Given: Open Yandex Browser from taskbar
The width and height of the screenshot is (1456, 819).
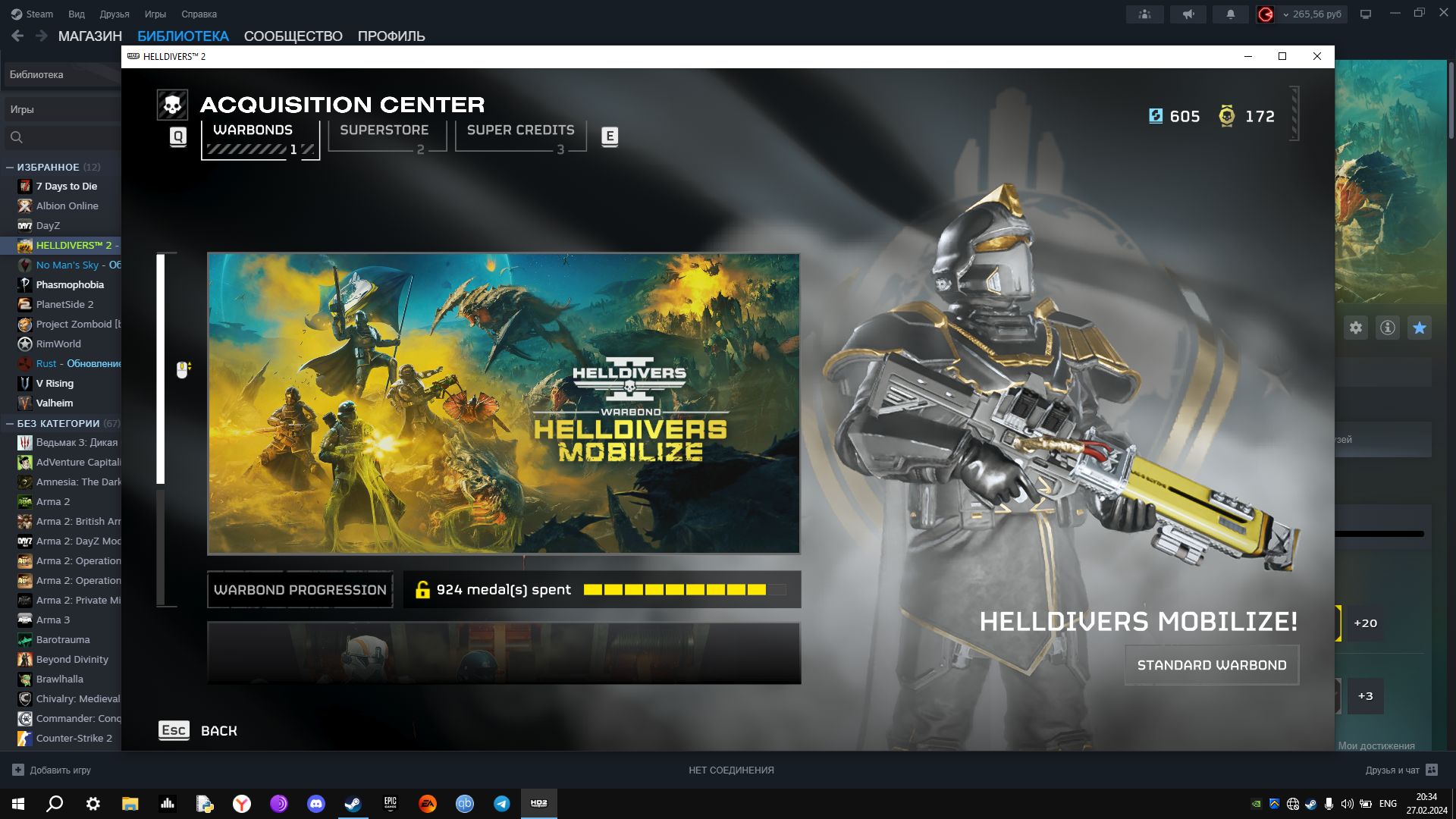Looking at the screenshot, I should click(241, 804).
